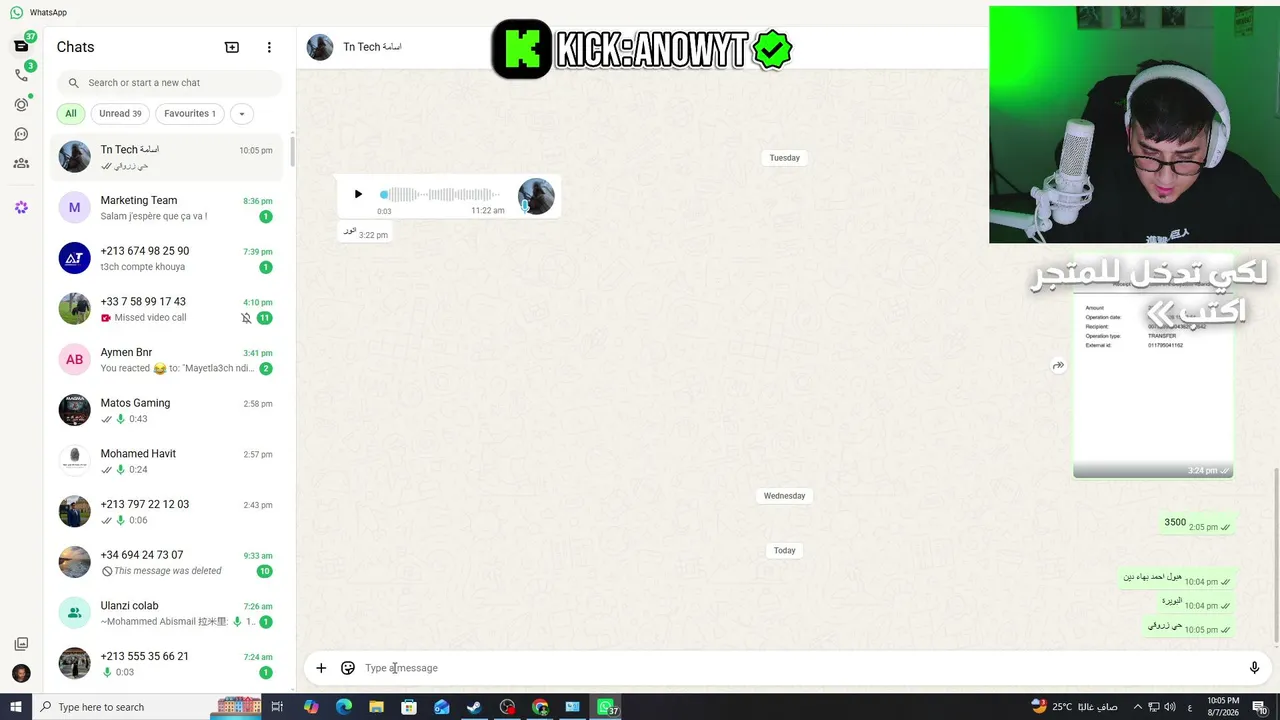1280x720 pixels.
Task: Select the Favourites 1 filter
Action: tap(190, 114)
